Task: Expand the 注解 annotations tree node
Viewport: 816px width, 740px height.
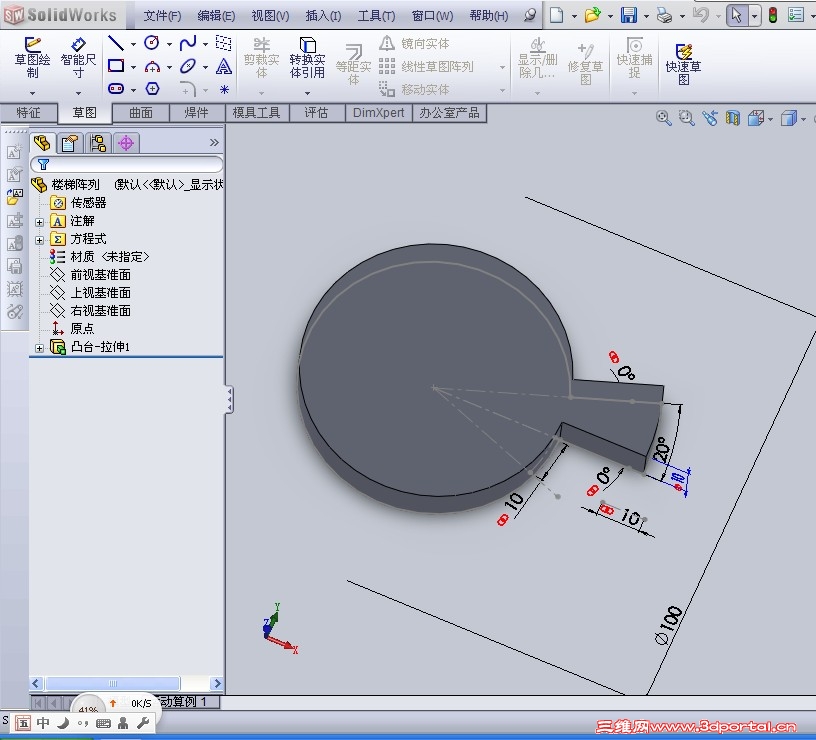Action: click(40, 221)
